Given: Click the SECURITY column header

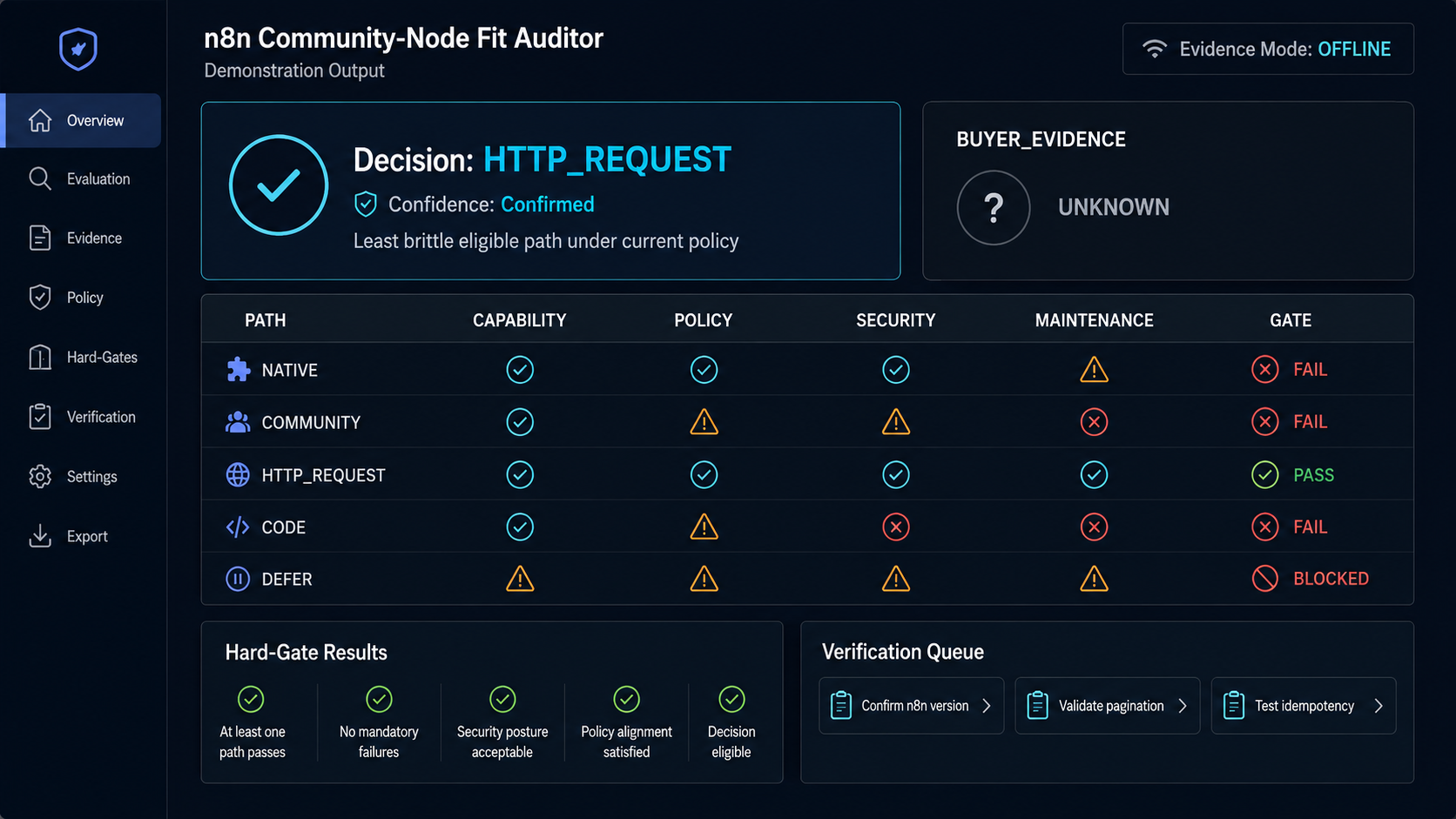Looking at the screenshot, I should coord(896,320).
